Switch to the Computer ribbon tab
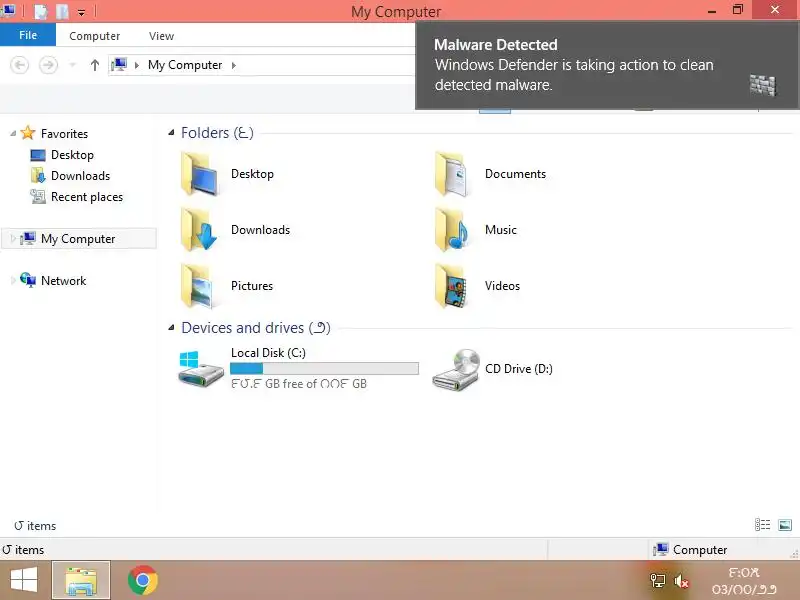The width and height of the screenshot is (800, 600). pyautogui.click(x=94, y=36)
